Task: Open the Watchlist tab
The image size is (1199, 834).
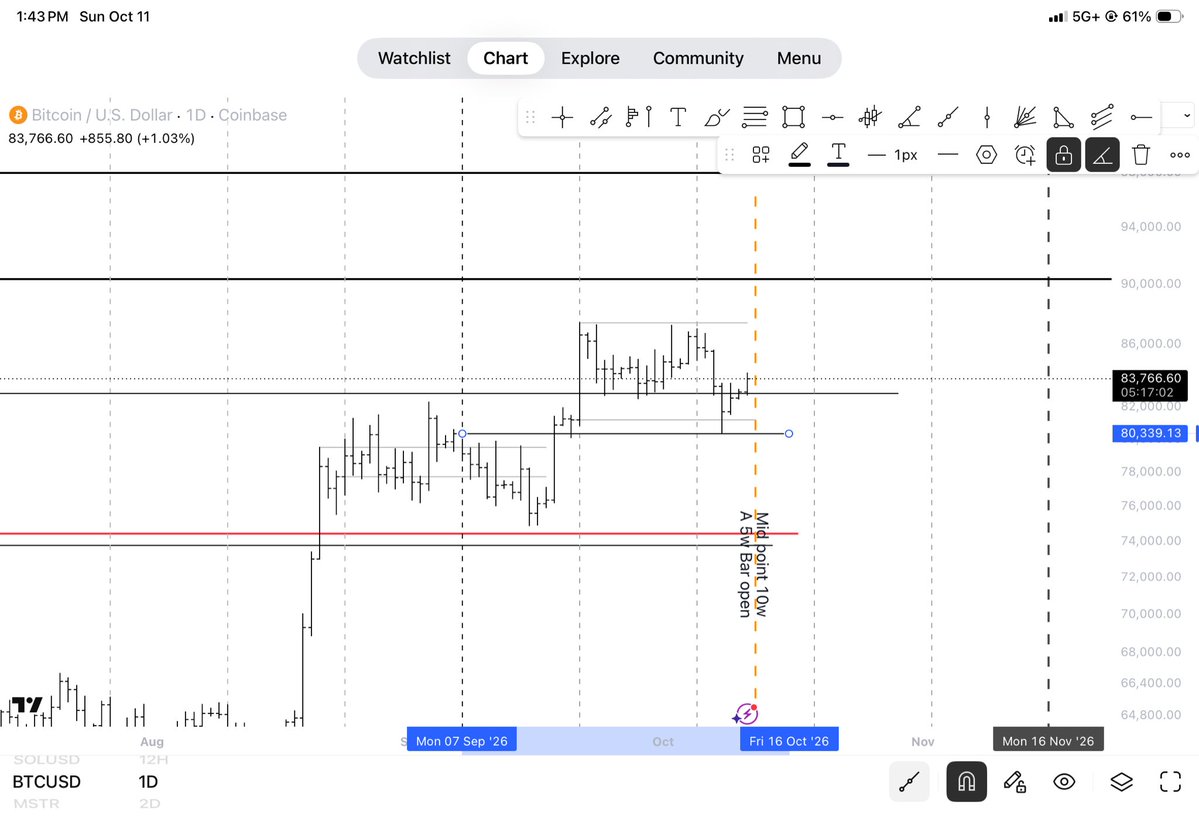Action: coord(414,58)
